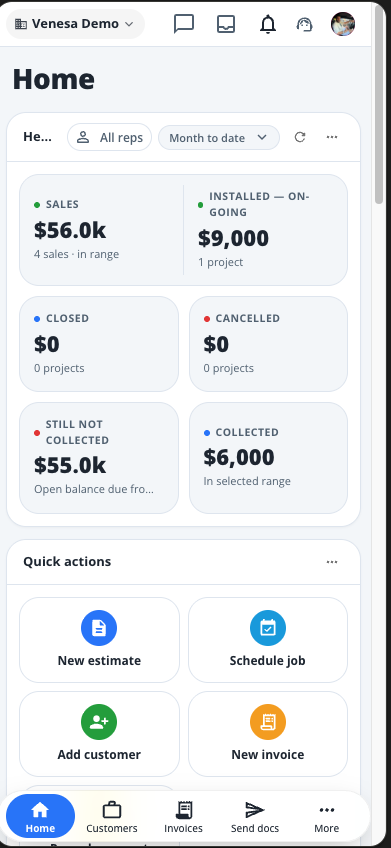This screenshot has width=391, height=848.
Task: Open the inbox tray icon
Action: (x=226, y=24)
